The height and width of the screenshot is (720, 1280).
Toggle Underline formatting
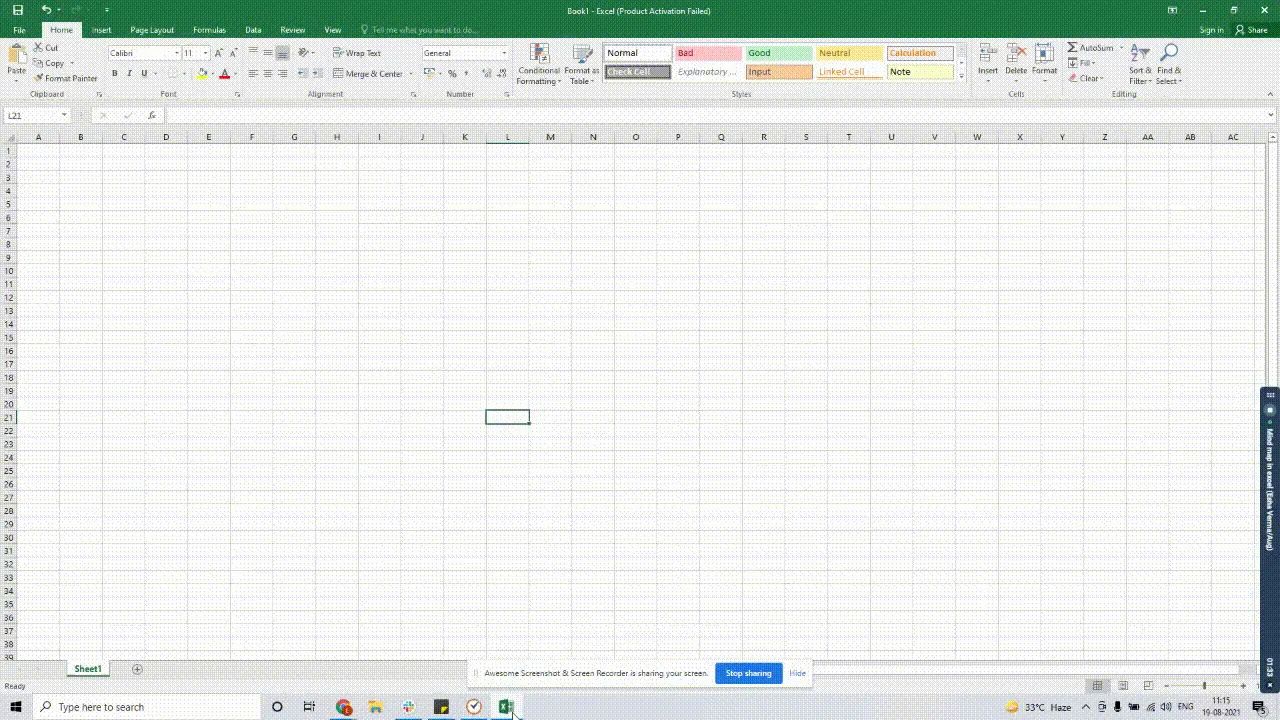tap(143, 73)
